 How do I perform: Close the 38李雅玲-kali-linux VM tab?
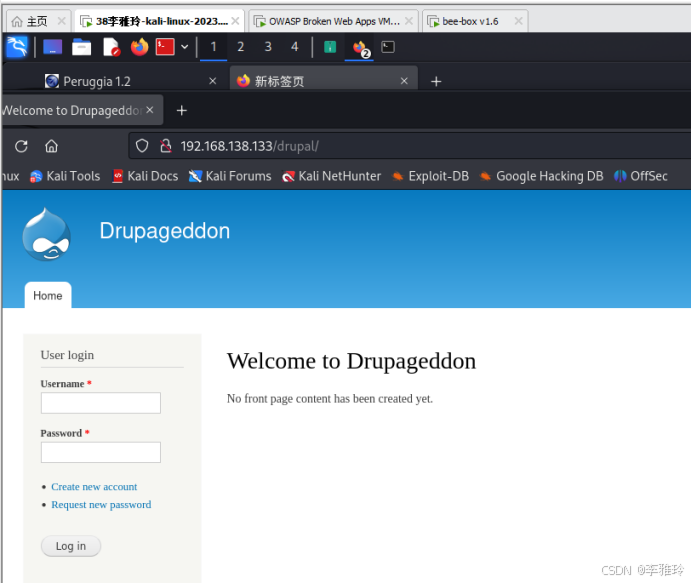click(x=236, y=21)
